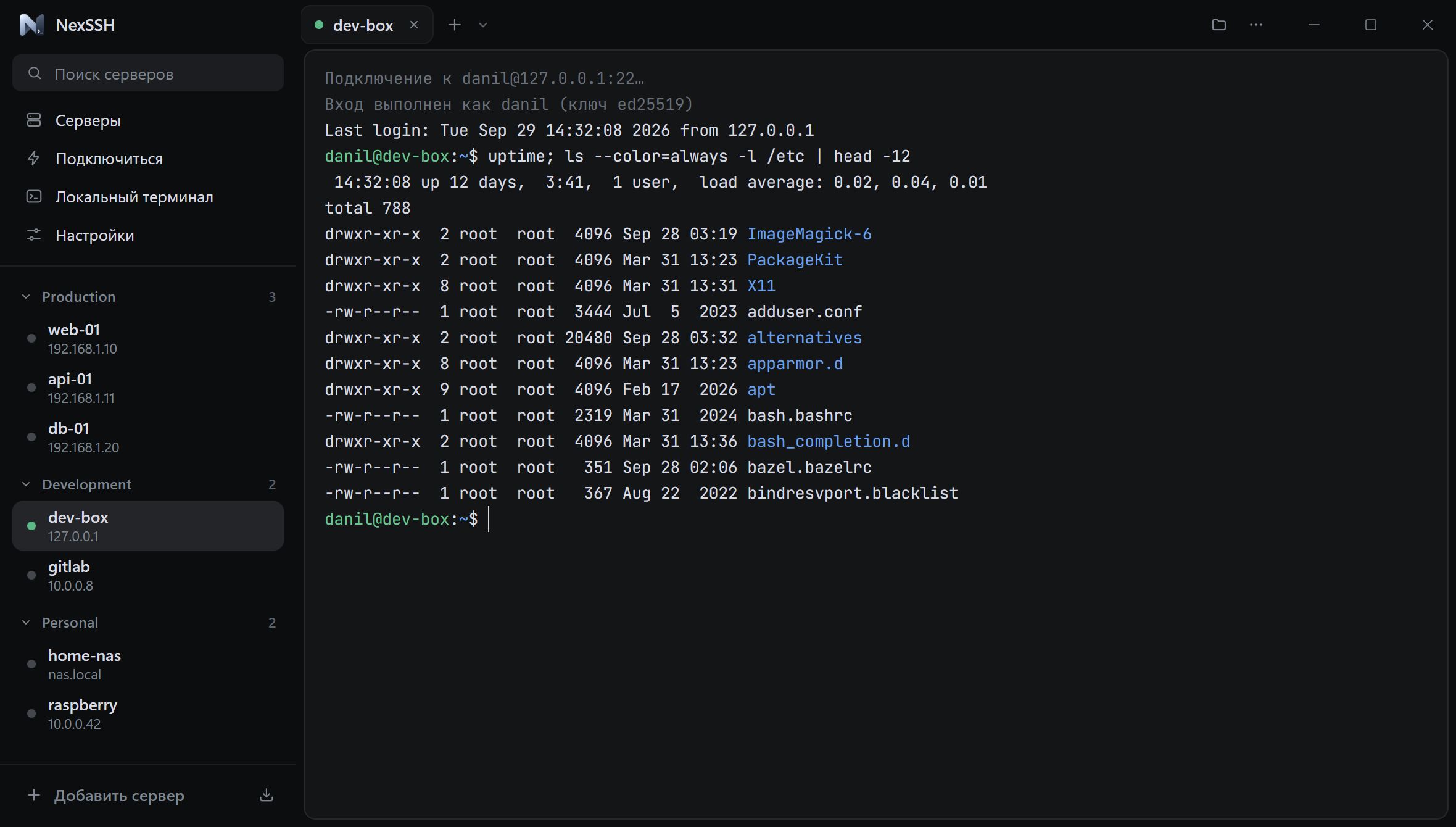Click the terminal icon beside Локальный терминал
Screen dimensions: 1456x827
click(34, 197)
